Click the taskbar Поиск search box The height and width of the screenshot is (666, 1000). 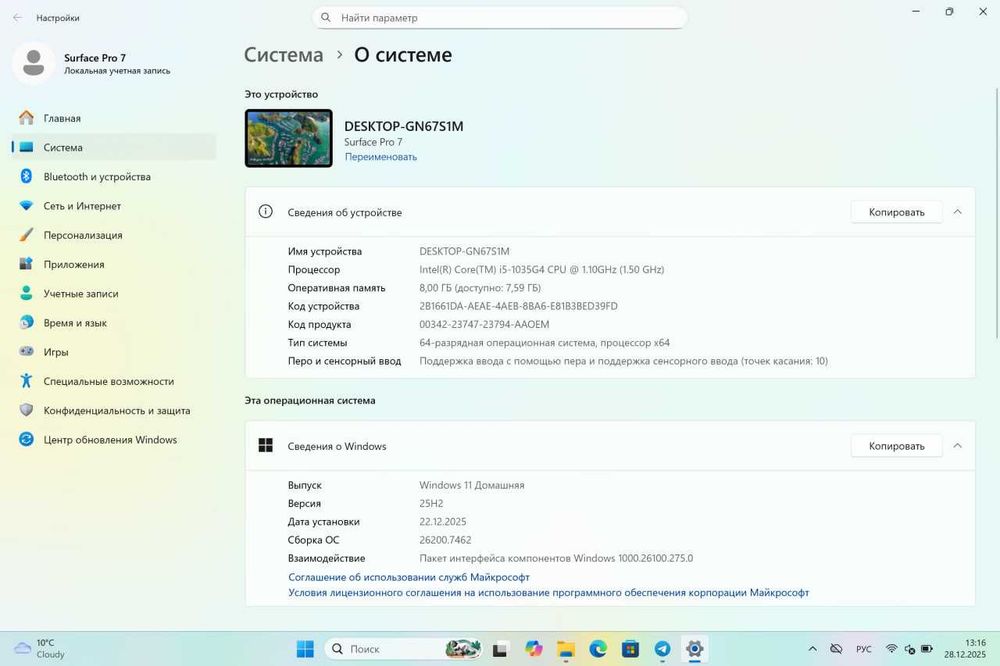click(x=404, y=649)
